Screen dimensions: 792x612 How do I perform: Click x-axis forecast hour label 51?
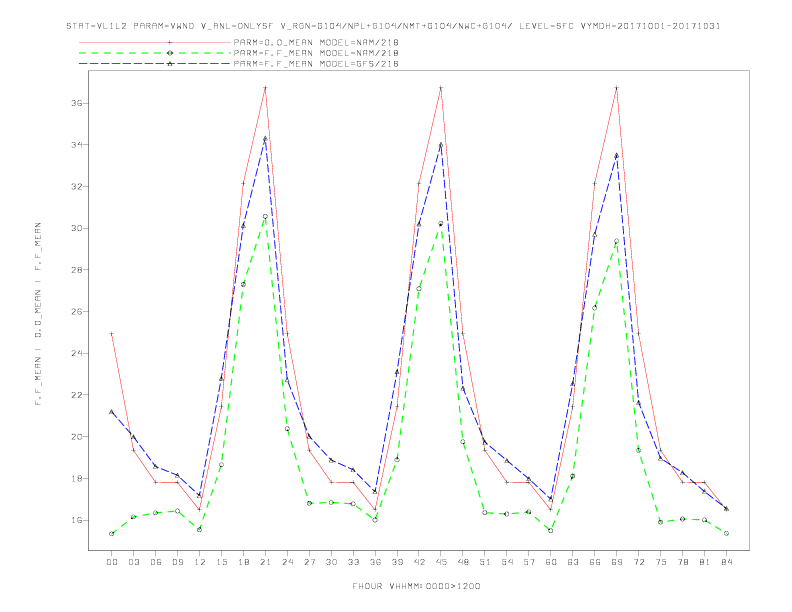[485, 562]
